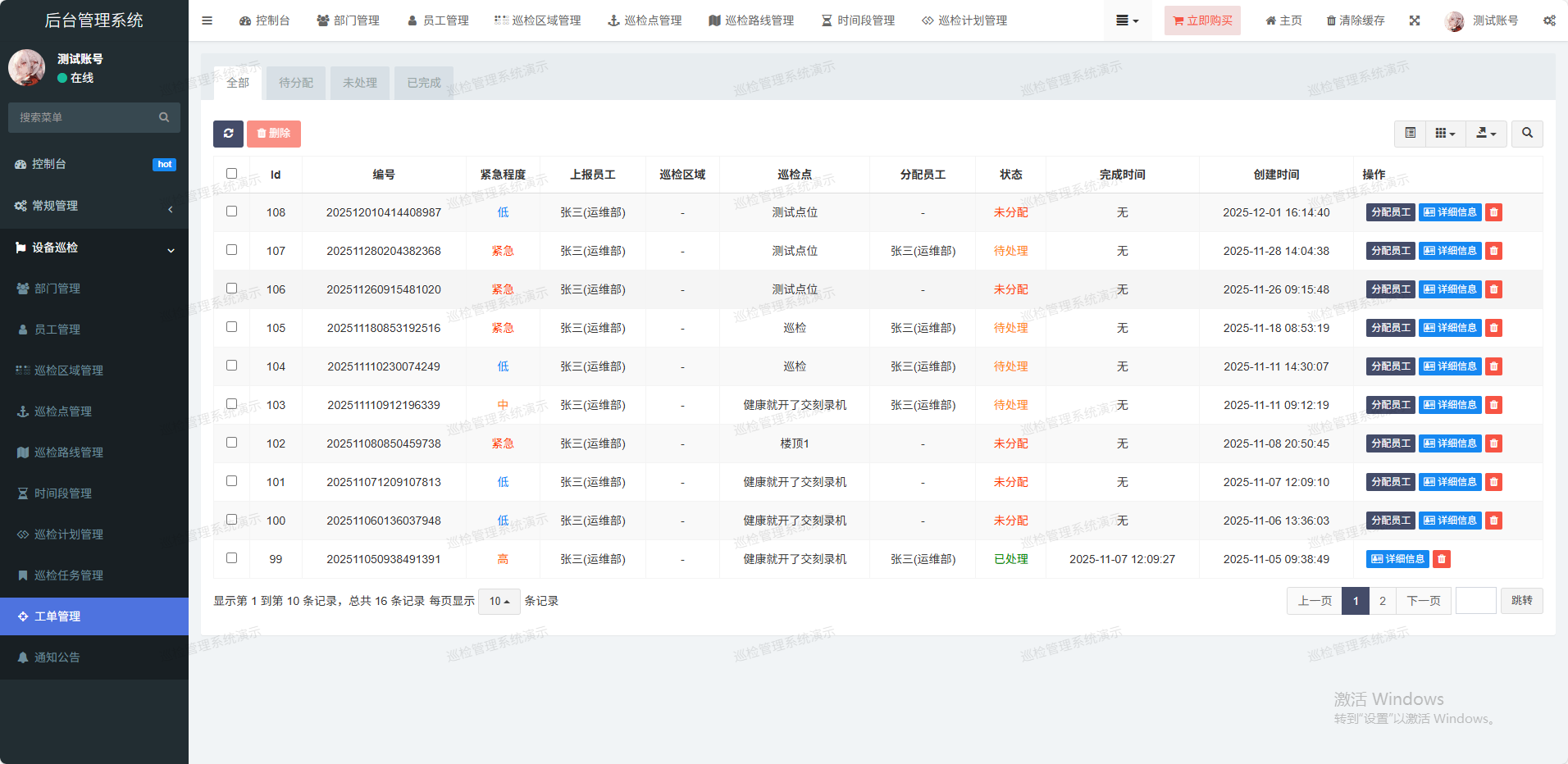The image size is (1568, 764).
Task: Open the settings gears icon at top right
Action: [1549, 20]
